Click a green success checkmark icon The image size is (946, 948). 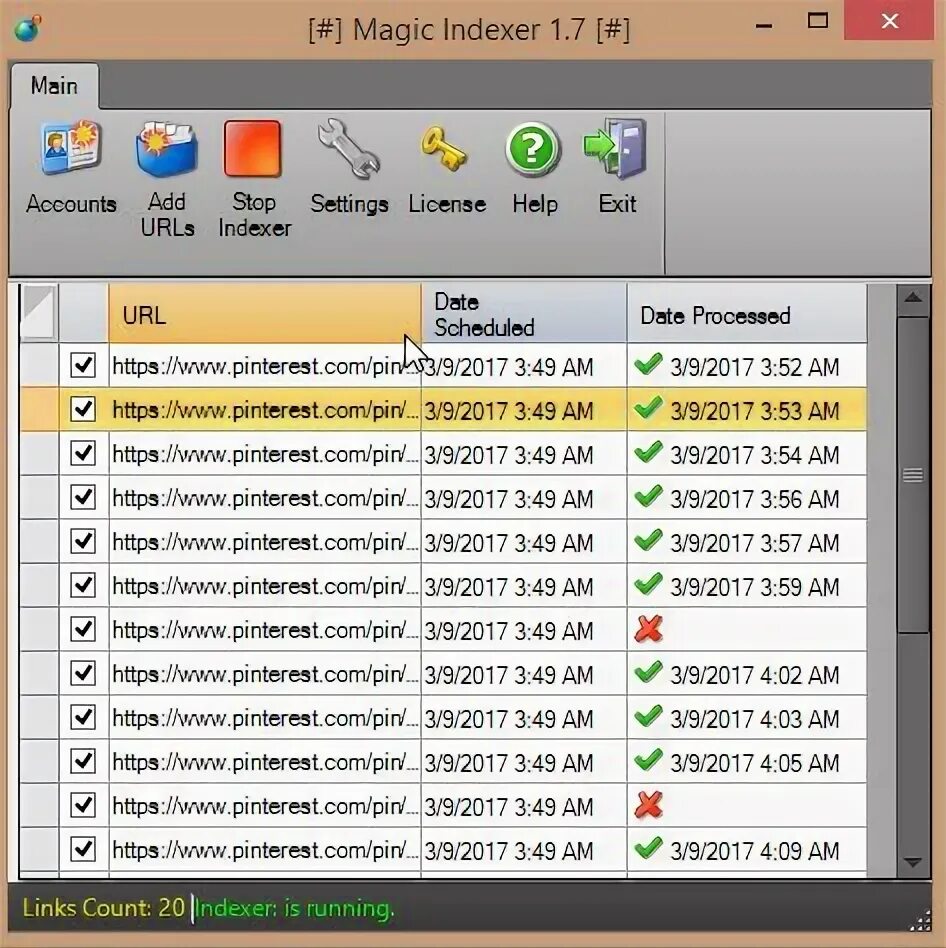(649, 366)
